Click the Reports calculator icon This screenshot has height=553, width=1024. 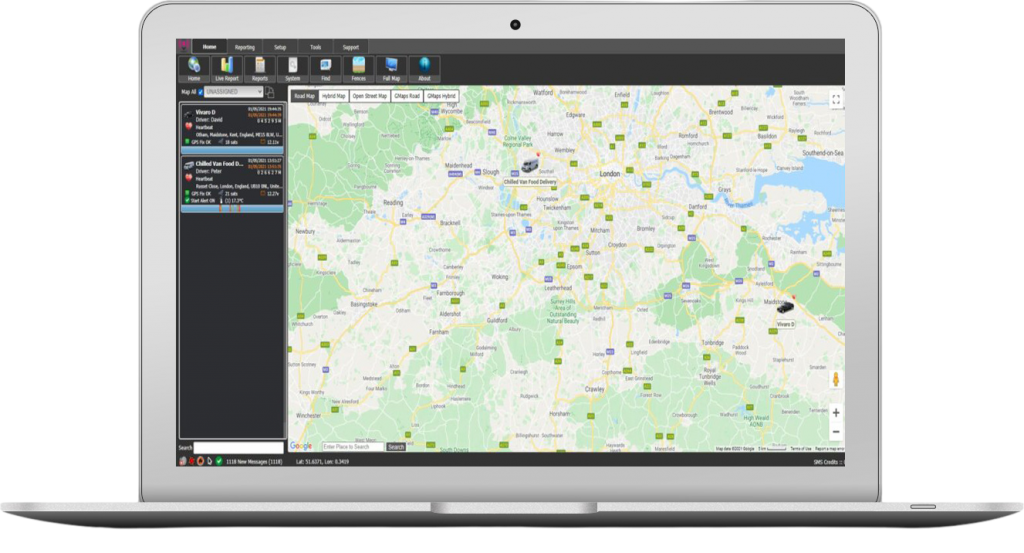pos(259,68)
